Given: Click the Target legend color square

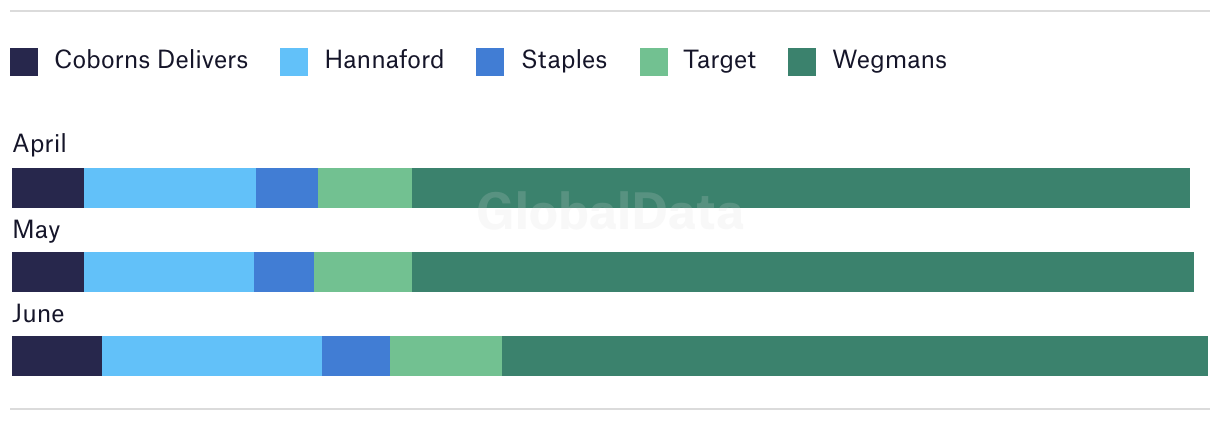Looking at the screenshot, I should 653,62.
